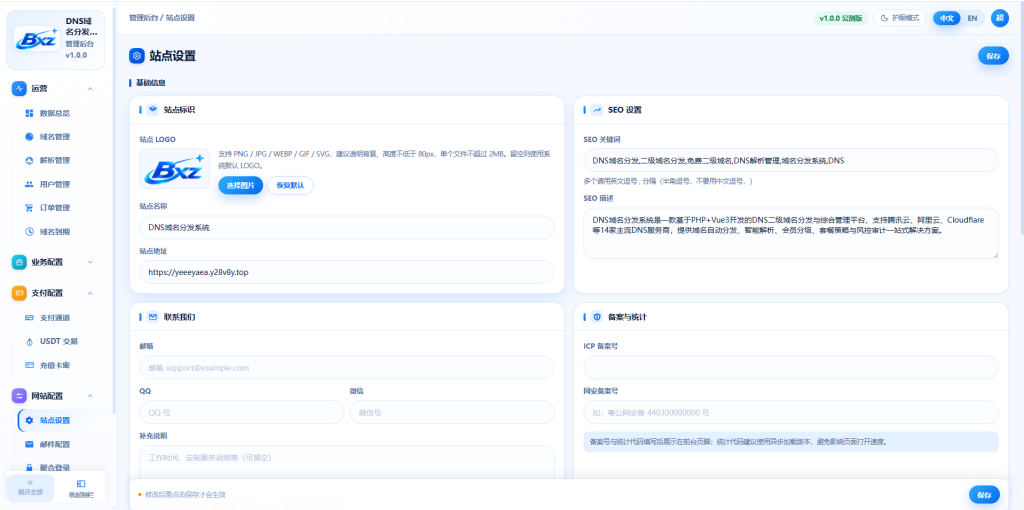Click the blue 运营 group icon

[x=20, y=89]
